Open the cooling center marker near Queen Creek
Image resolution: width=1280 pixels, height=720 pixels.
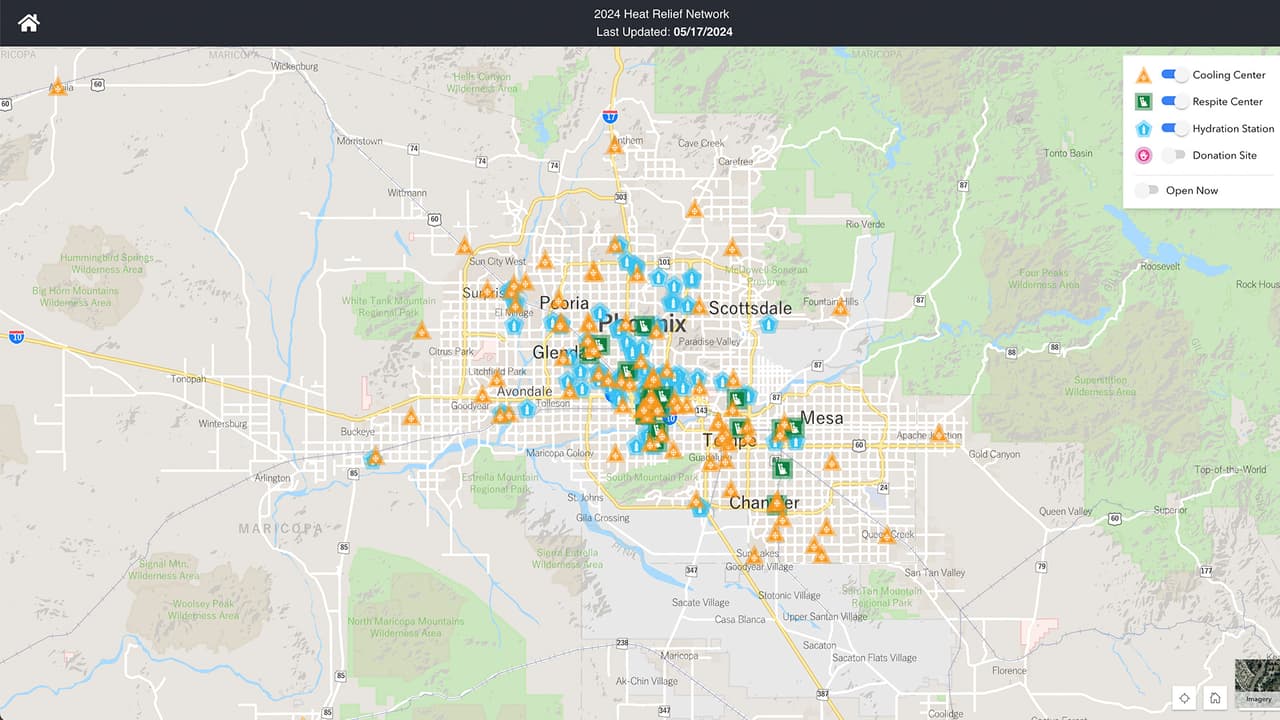coord(886,535)
